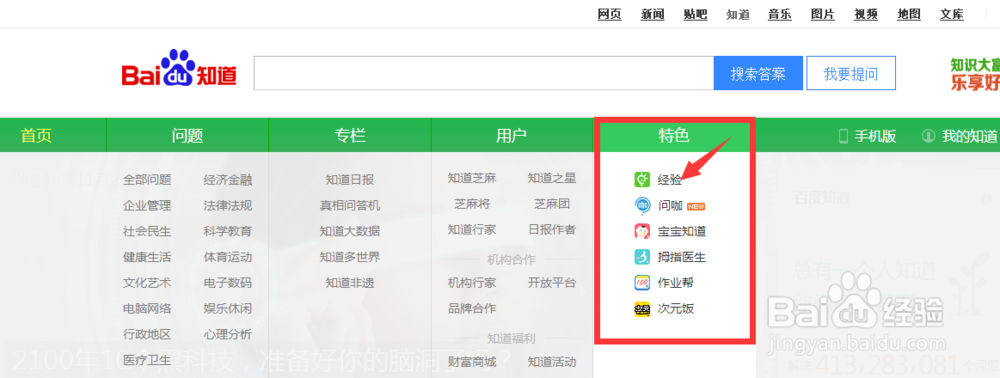Image resolution: width=1000 pixels, height=378 pixels.
Task: Click the 作业帮 app icon
Action: pos(642,283)
